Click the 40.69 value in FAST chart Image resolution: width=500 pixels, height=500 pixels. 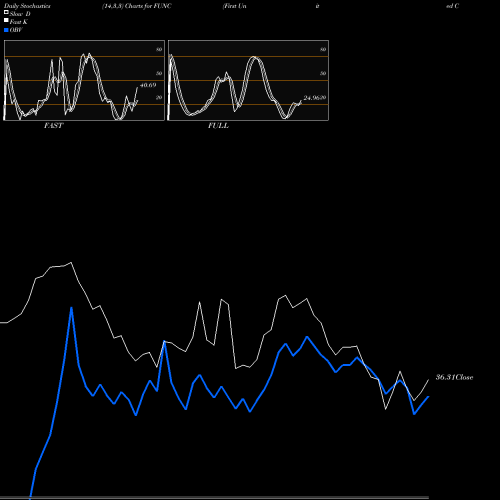click(148, 85)
